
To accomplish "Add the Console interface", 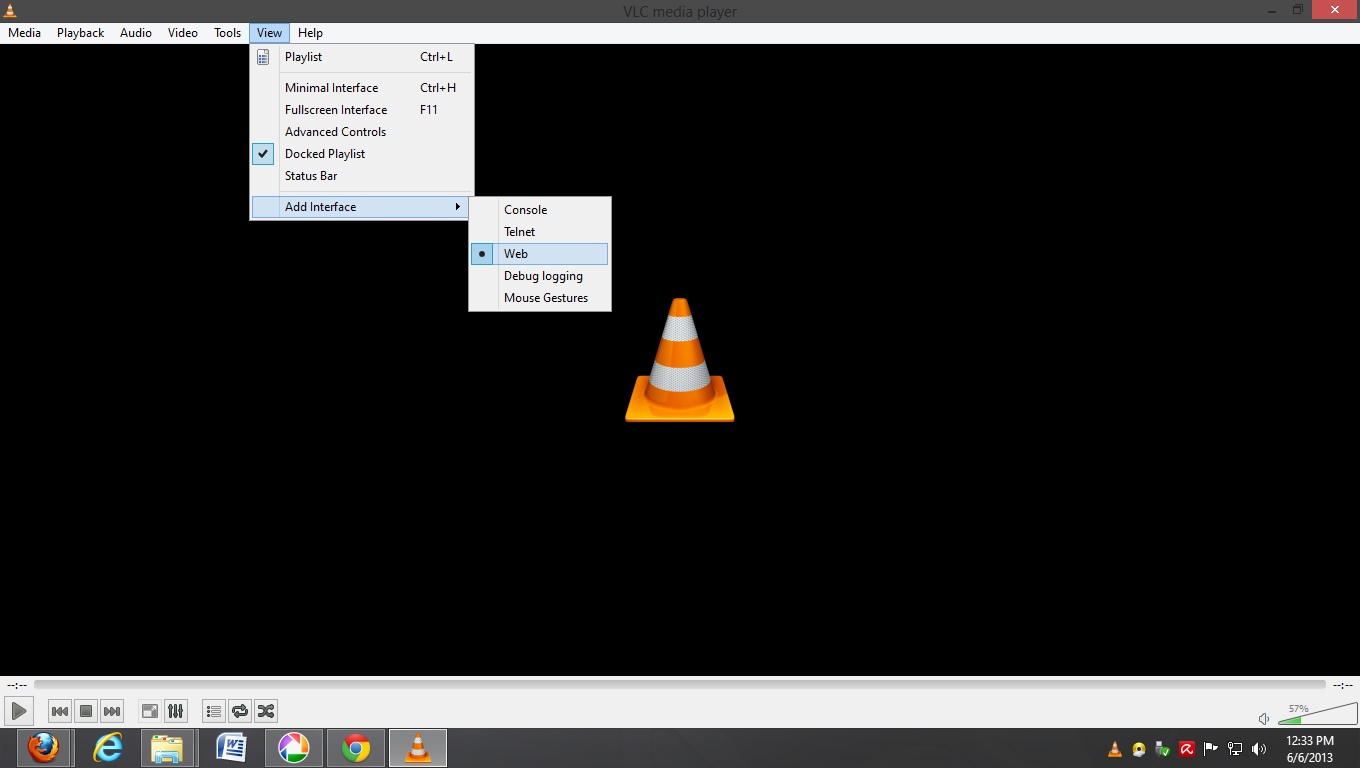I will (x=540, y=210).
